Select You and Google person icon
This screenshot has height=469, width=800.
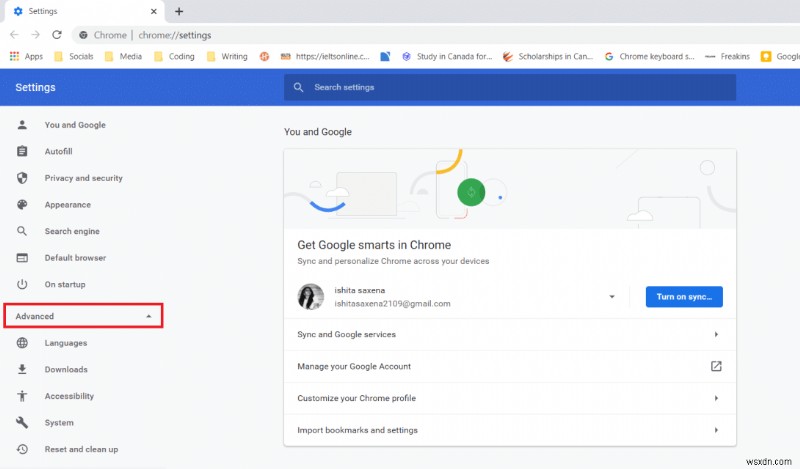pos(22,125)
